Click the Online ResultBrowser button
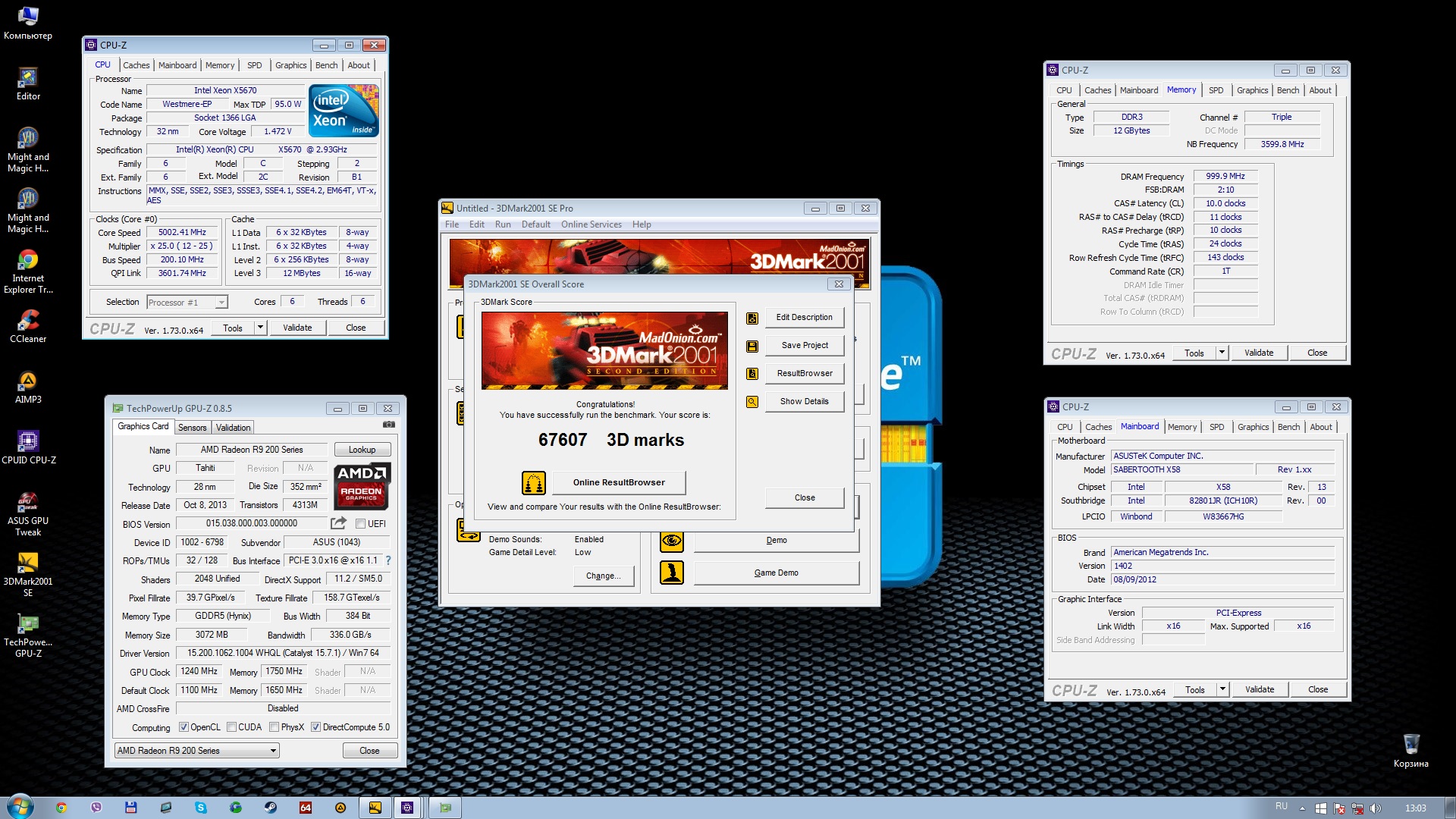 pyautogui.click(x=619, y=482)
